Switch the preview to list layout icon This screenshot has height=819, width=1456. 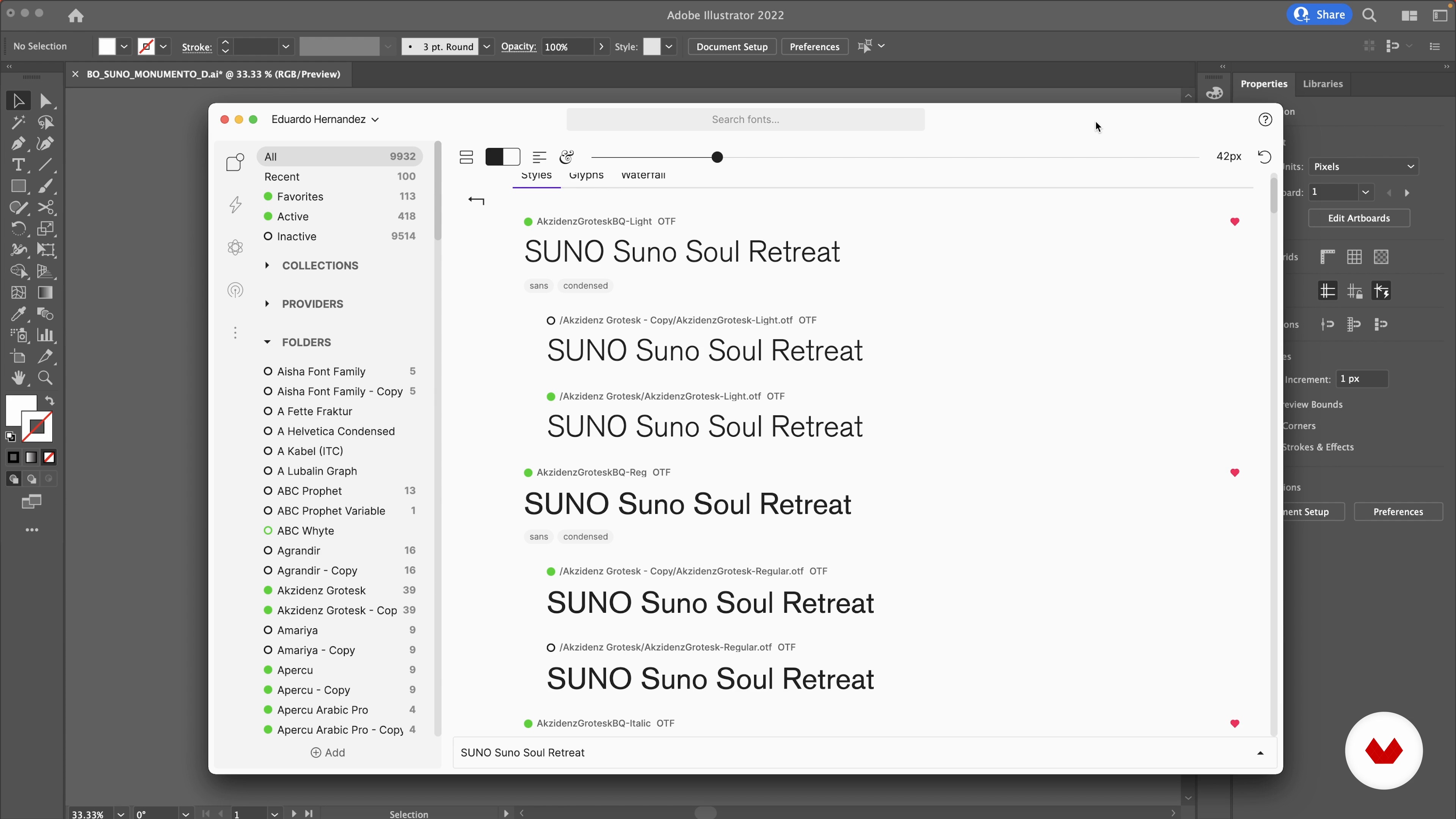point(466,157)
